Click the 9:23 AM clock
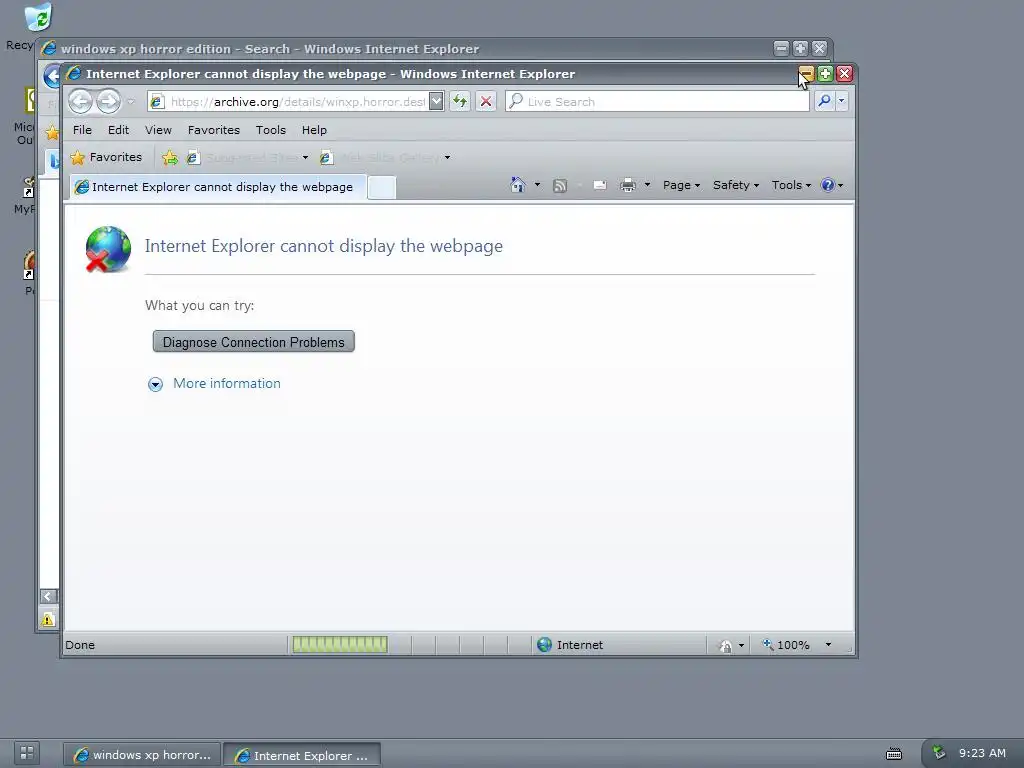Viewport: 1024px width, 768px height. 982,753
